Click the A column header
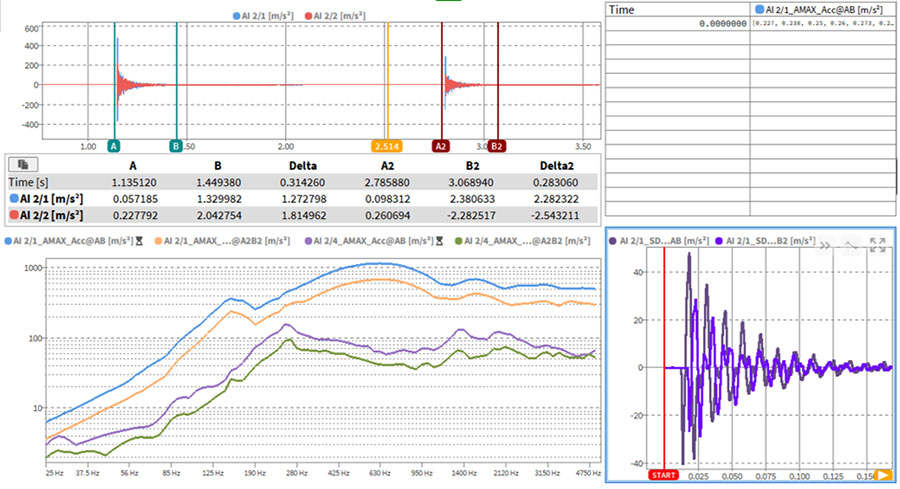900x489 pixels. coord(133,165)
